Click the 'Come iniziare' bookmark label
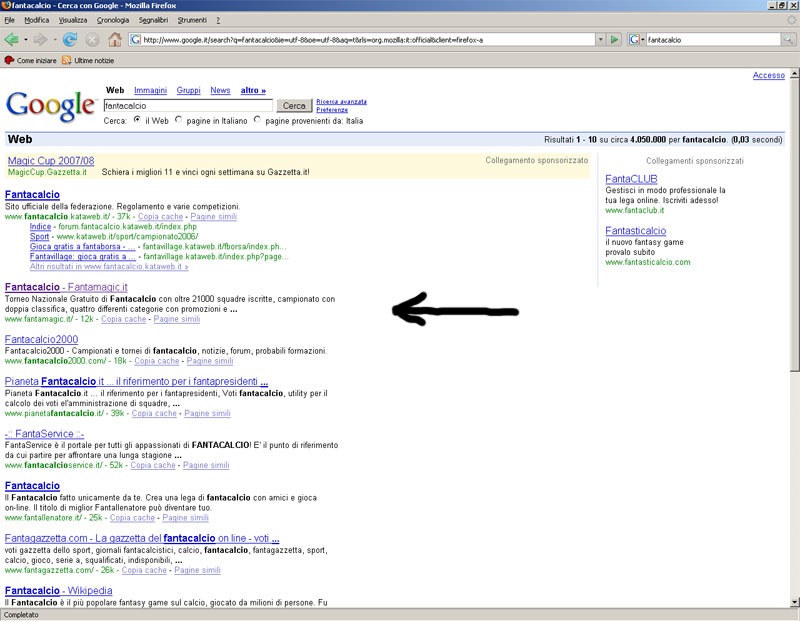Viewport: 800px width, 621px height. pyautogui.click(x=37, y=60)
